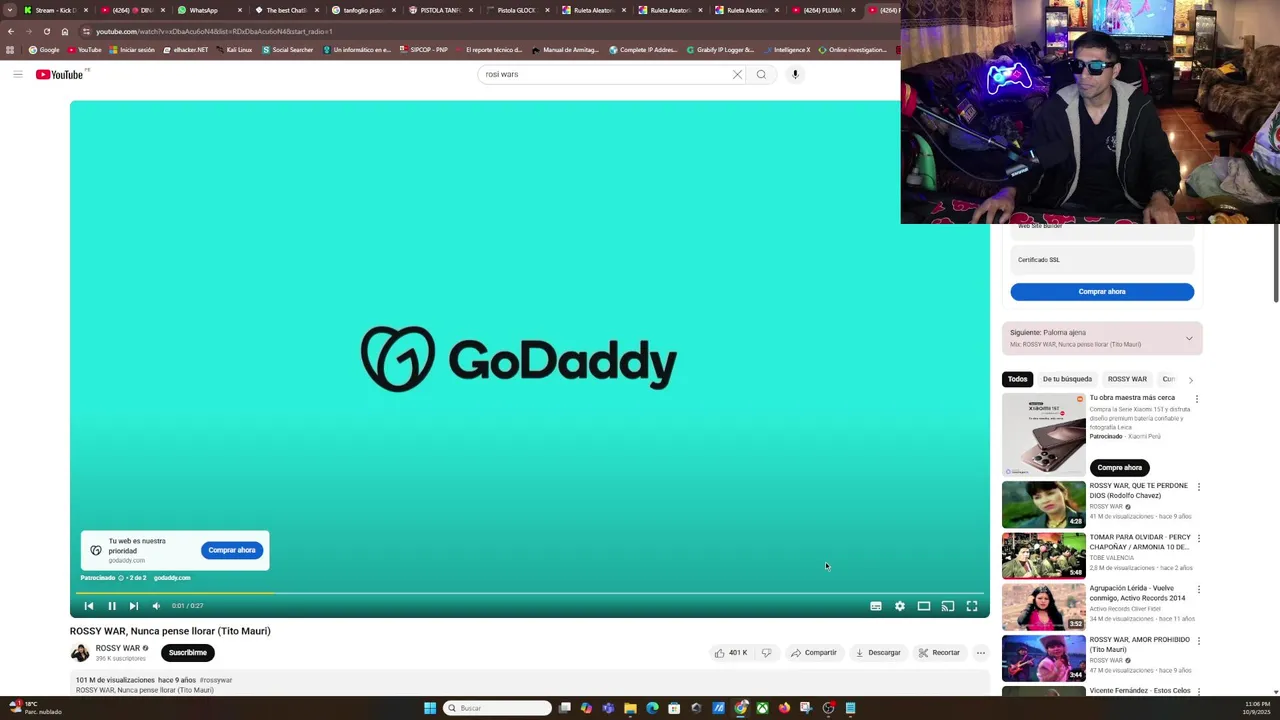Show more filter chips with right arrow
The image size is (1280, 720).
click(1190, 380)
